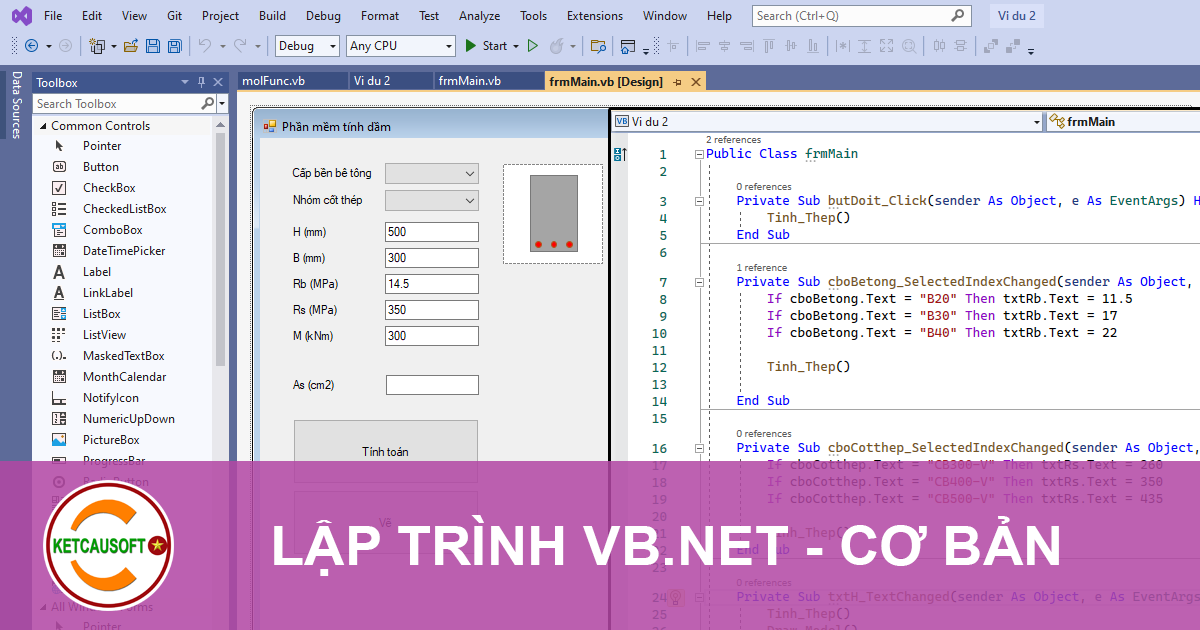1200x630 pixels.
Task: Click the empty As (cm2) result field
Action: coord(432,385)
